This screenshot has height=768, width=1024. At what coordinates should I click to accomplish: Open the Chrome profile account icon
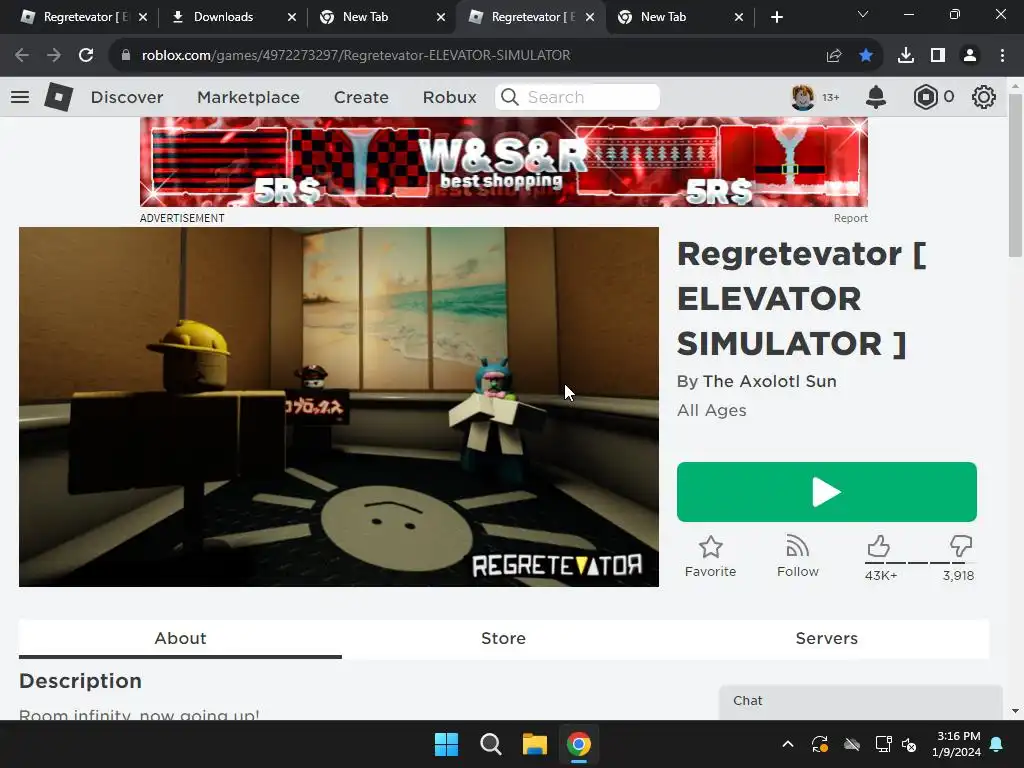tap(970, 56)
